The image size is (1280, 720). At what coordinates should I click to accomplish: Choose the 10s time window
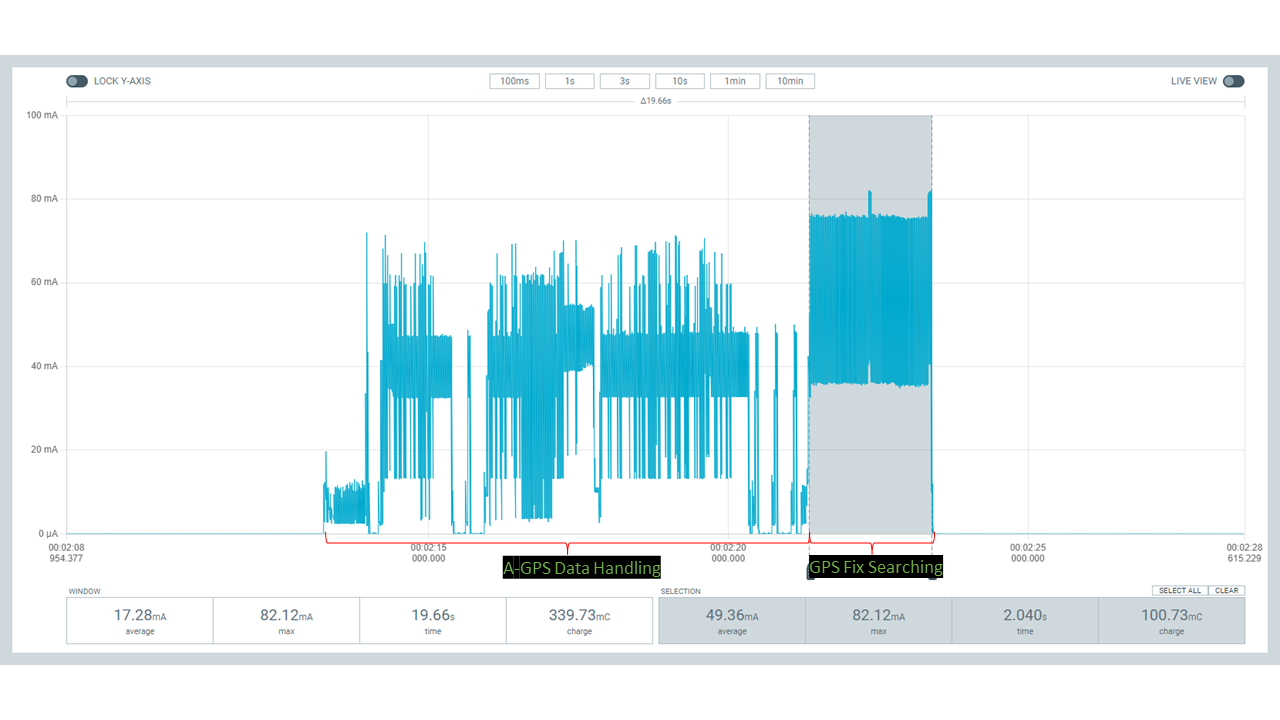click(x=680, y=81)
